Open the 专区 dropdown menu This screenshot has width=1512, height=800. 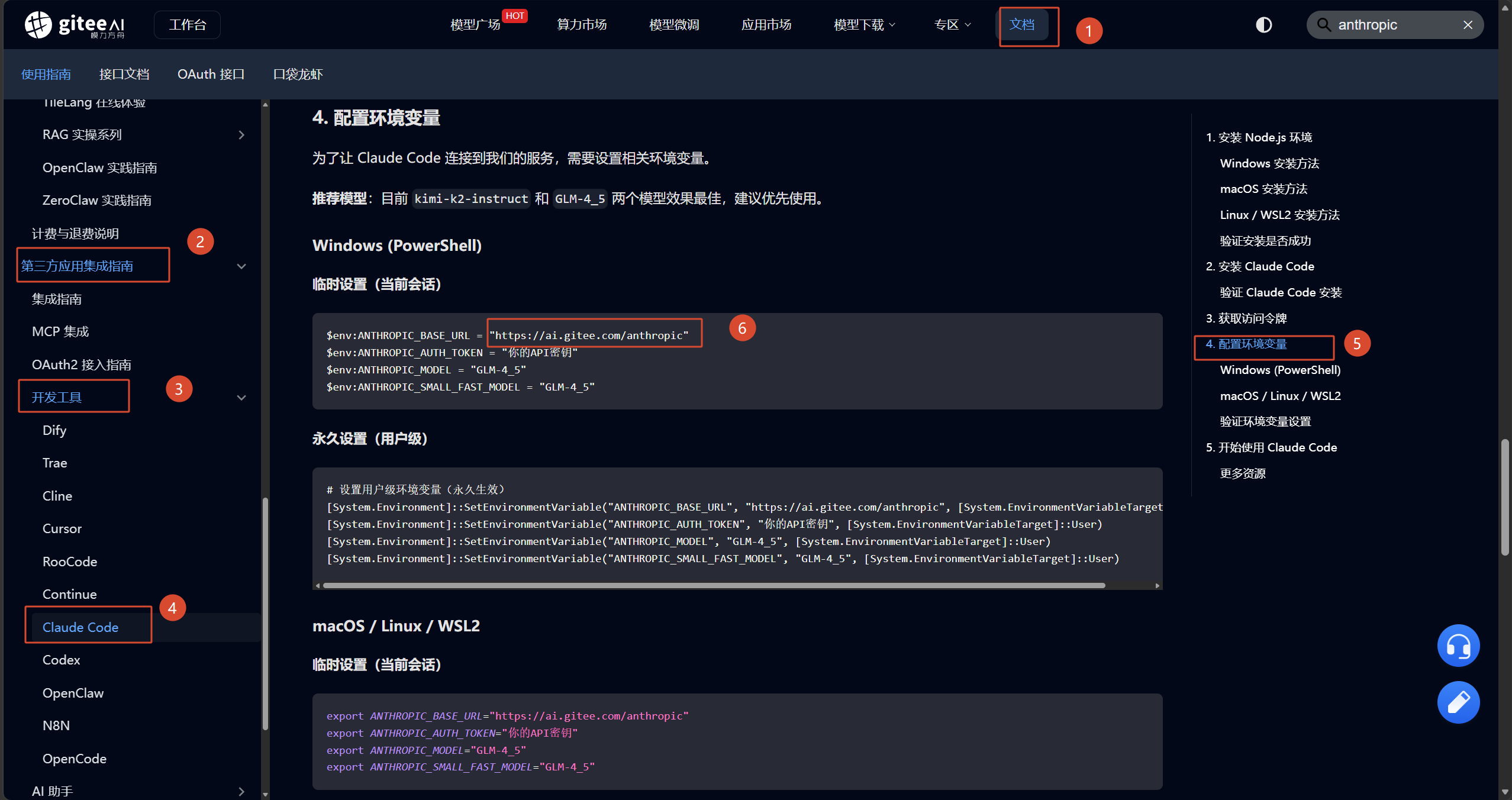(x=952, y=25)
